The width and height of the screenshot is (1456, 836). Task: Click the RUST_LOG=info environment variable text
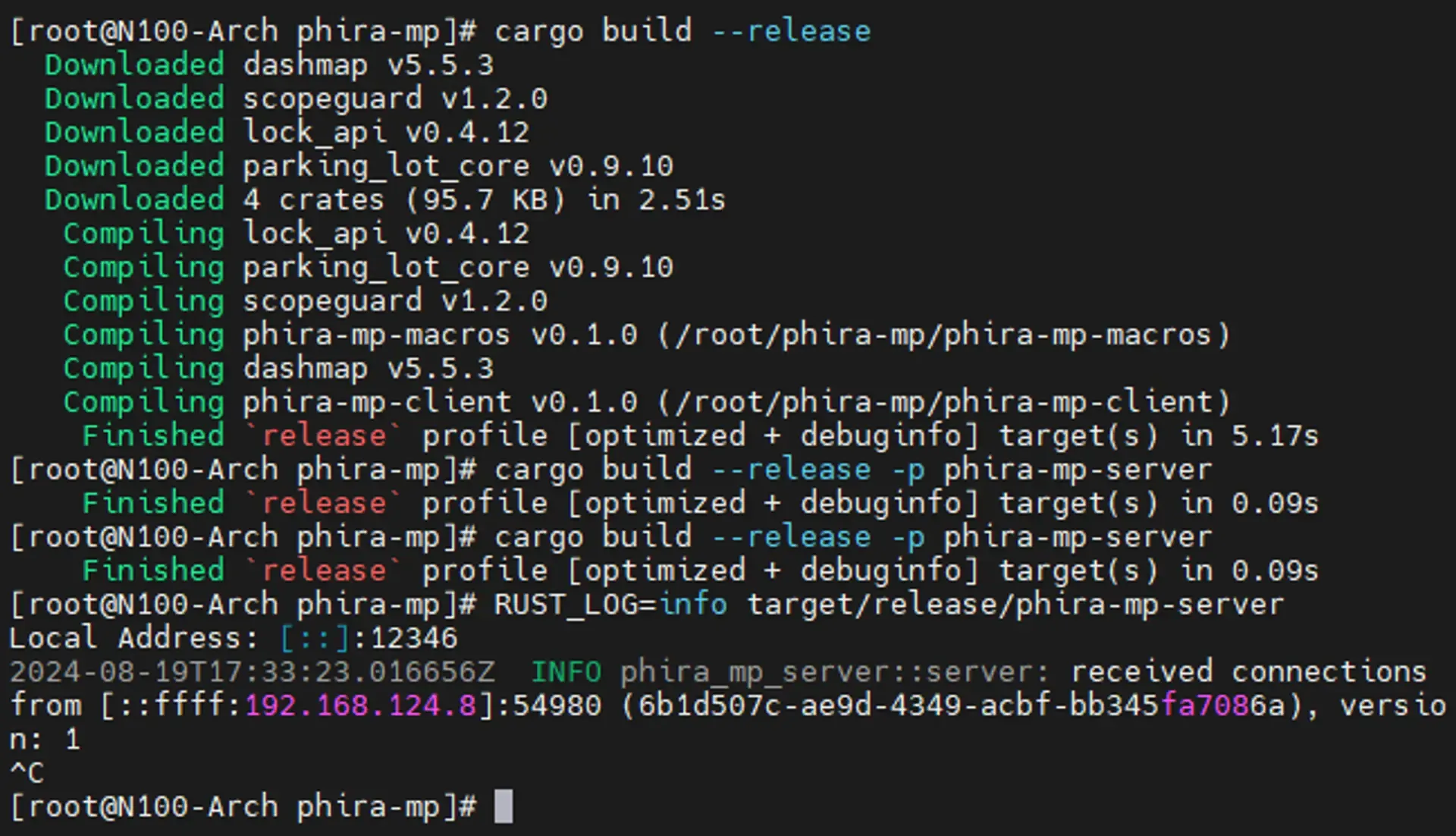click(610, 605)
